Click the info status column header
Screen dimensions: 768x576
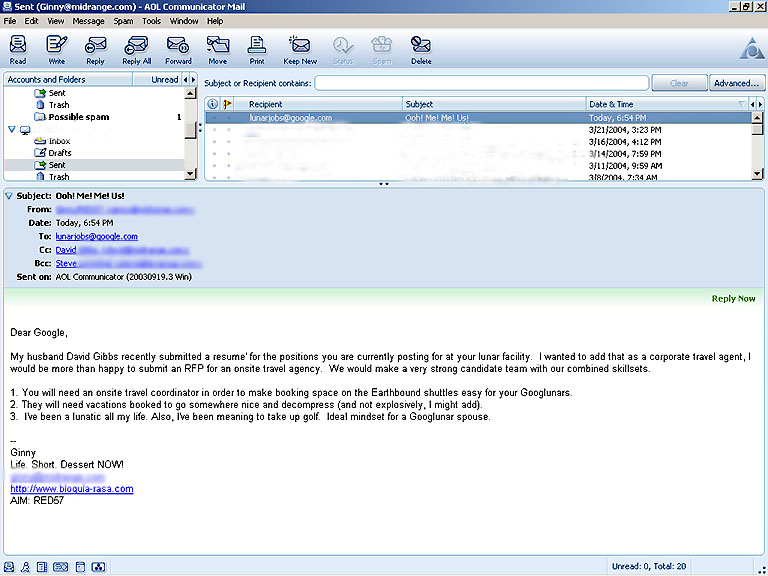(x=212, y=104)
